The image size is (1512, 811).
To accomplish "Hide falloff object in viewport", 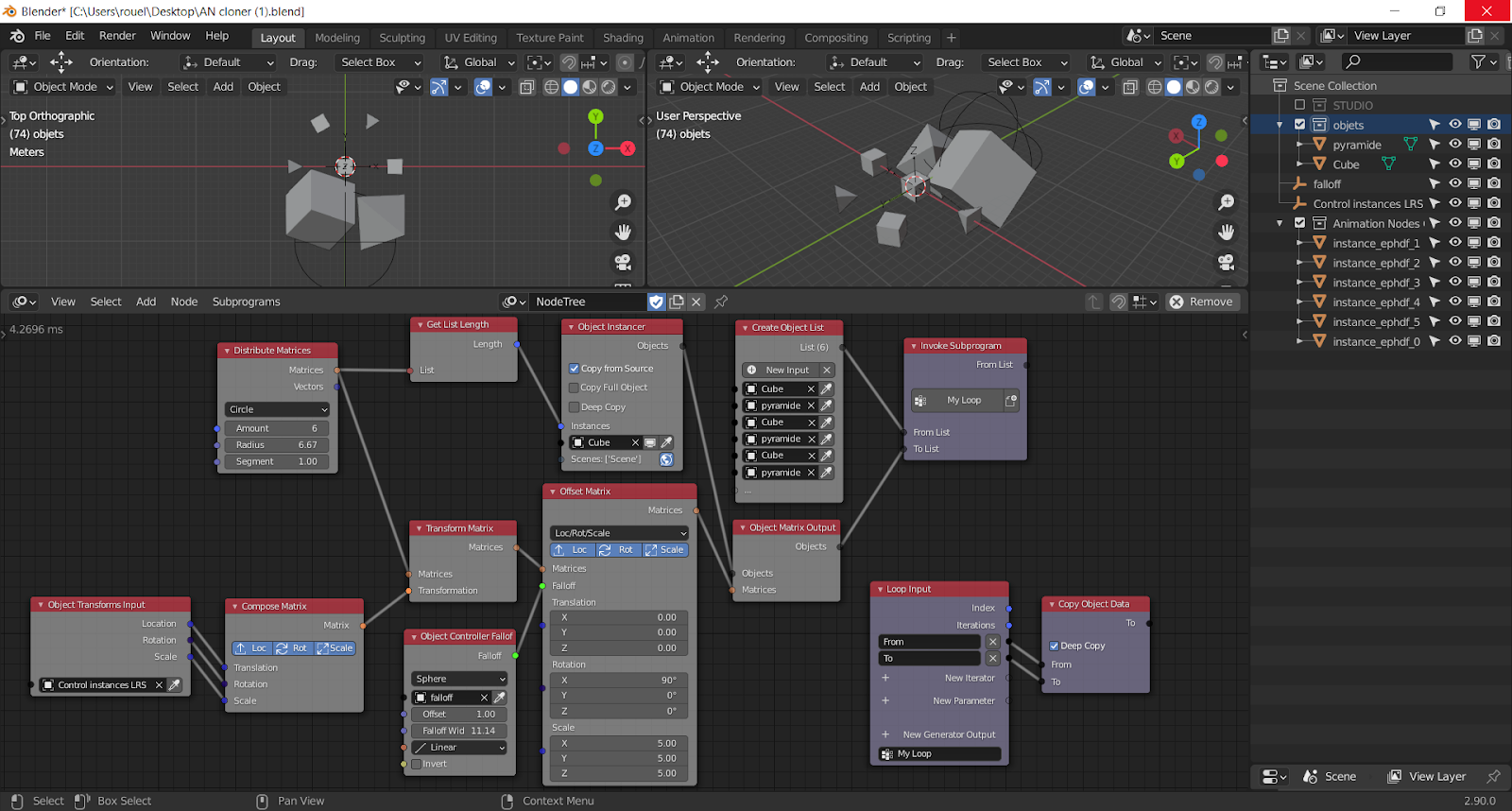I will [x=1454, y=183].
